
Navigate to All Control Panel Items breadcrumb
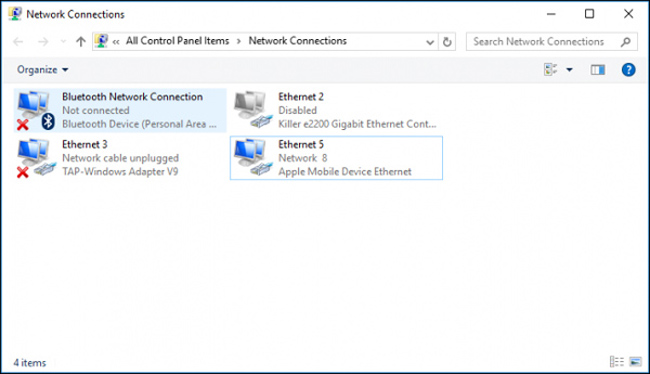[x=177, y=41]
